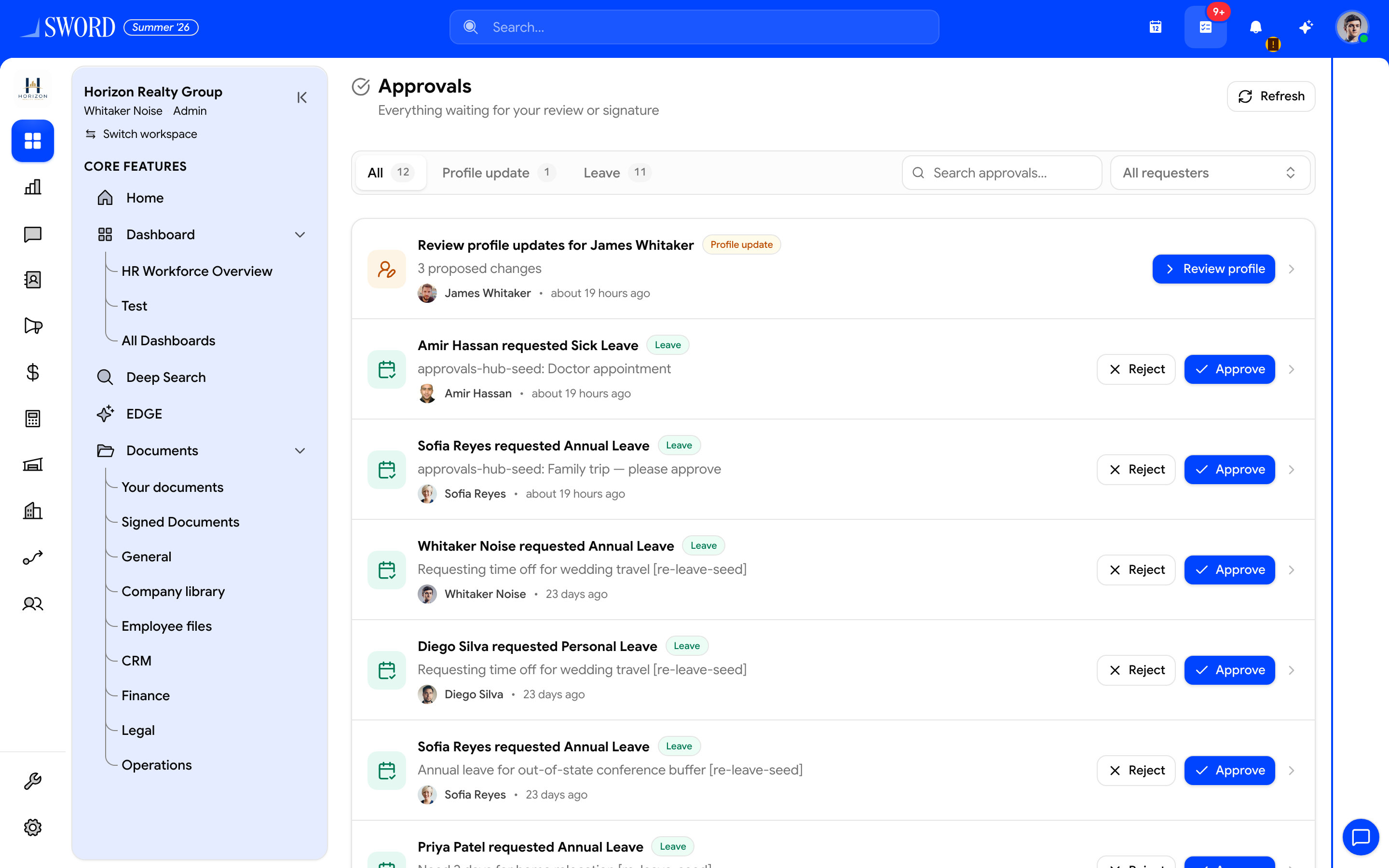Open the calculator rail icon
This screenshot has width=1389, height=868.
(33, 419)
